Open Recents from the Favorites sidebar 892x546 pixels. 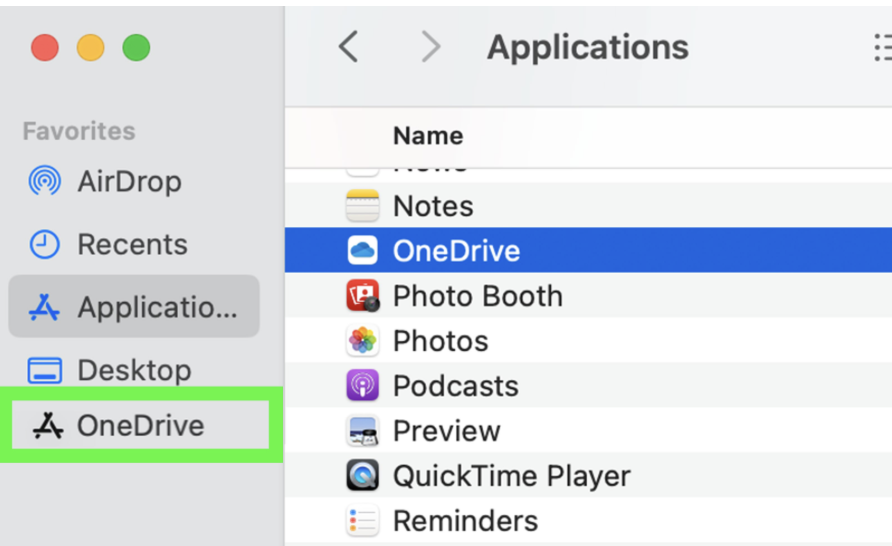[134, 245]
